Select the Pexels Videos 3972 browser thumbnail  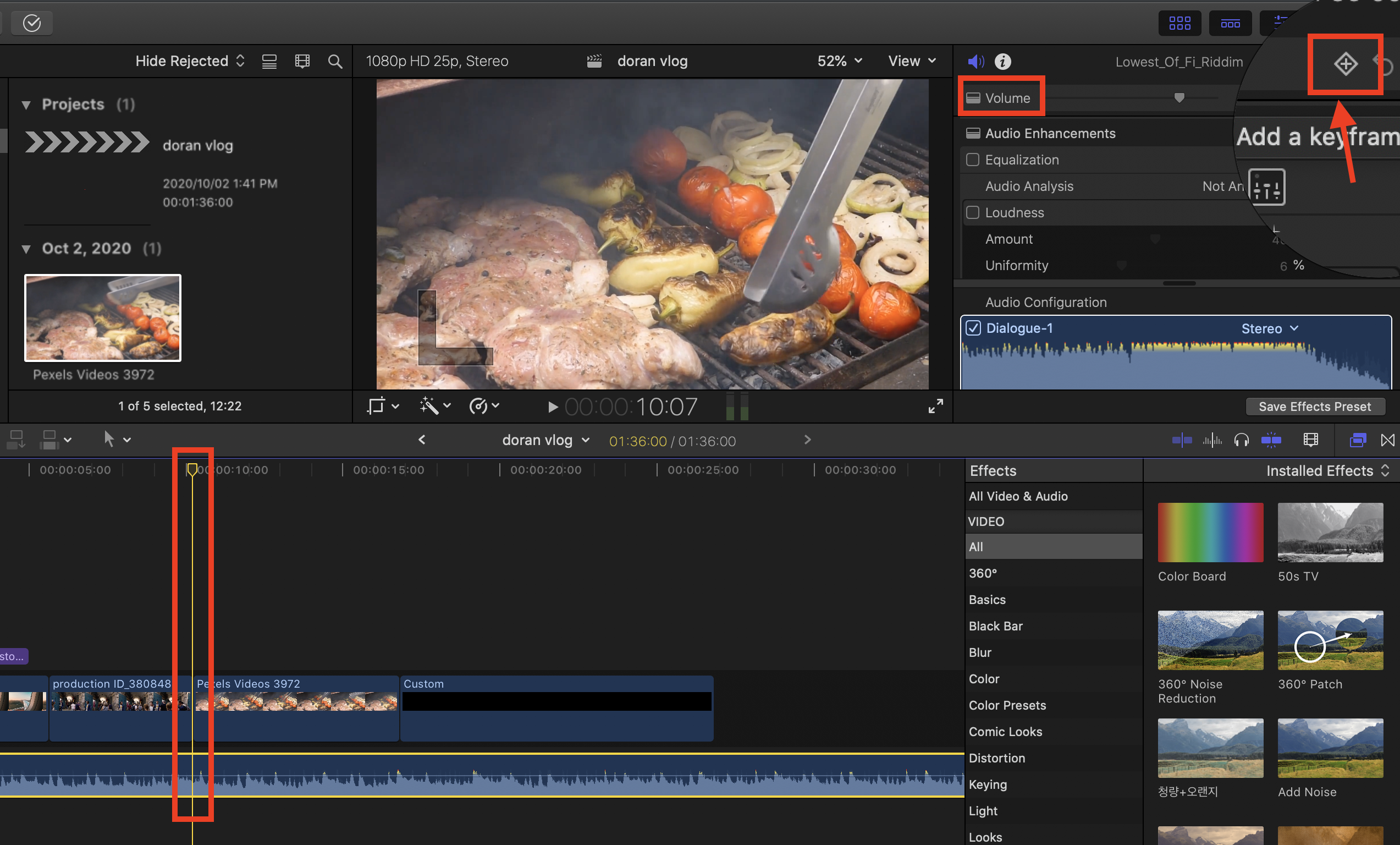tap(103, 317)
